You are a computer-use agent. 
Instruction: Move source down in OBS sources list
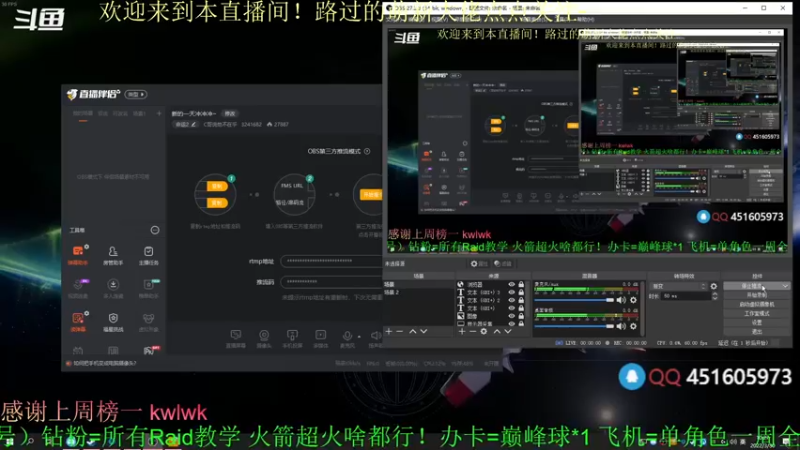pos(508,332)
